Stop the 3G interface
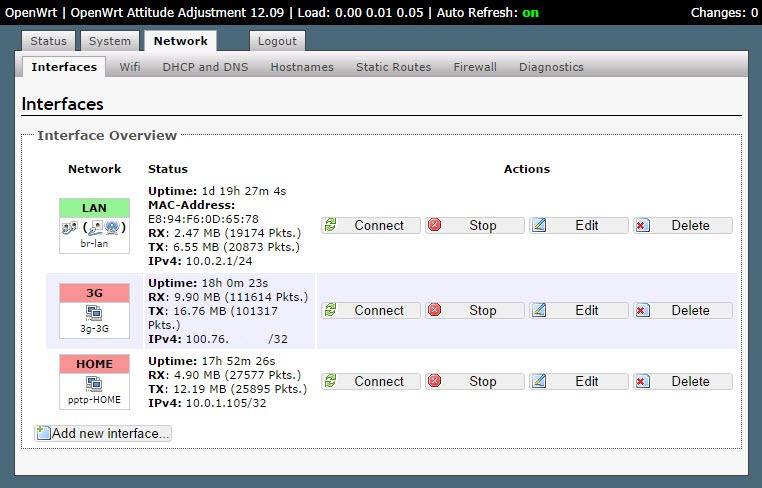762x488 pixels. [x=474, y=311]
